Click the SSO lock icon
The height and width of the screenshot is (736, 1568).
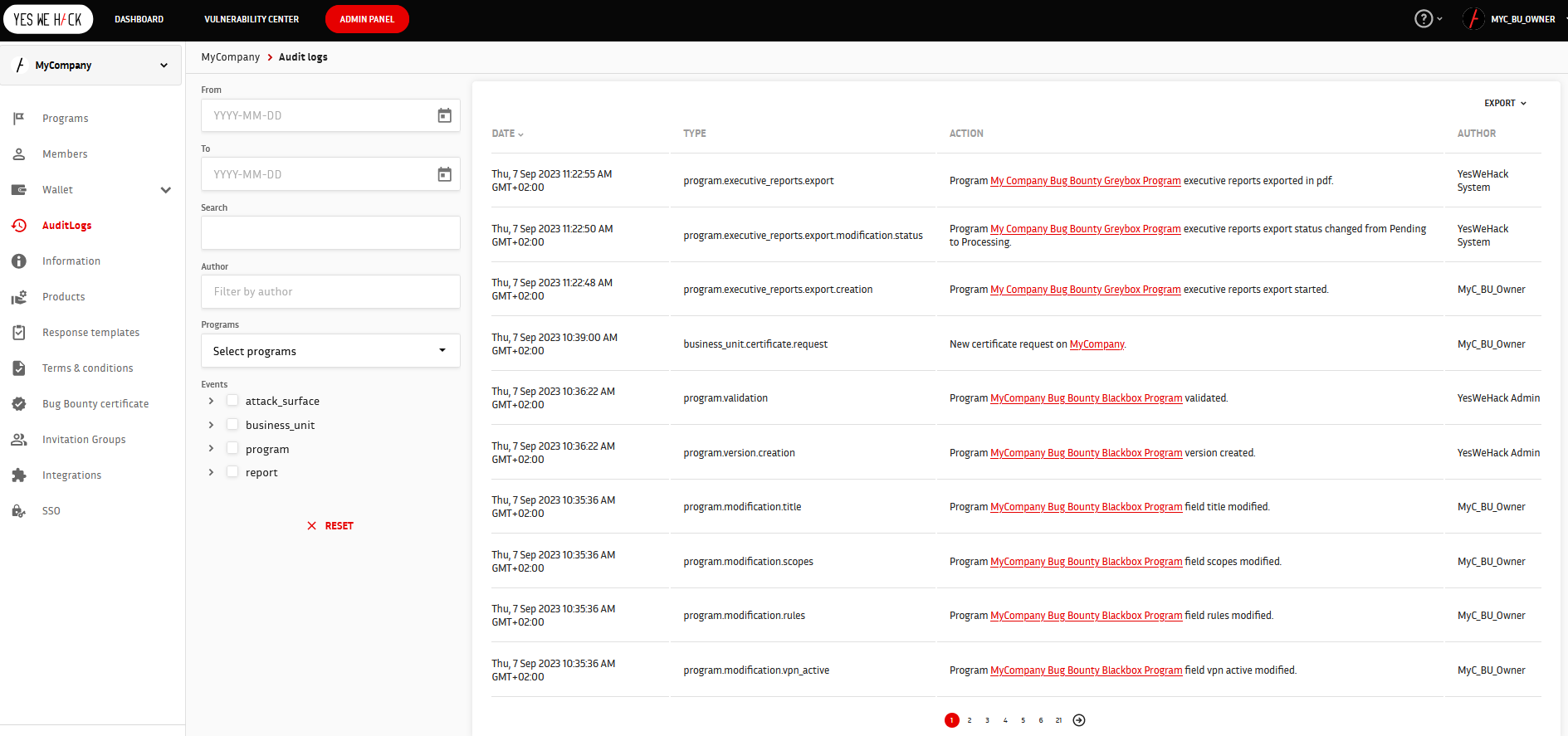[19, 511]
